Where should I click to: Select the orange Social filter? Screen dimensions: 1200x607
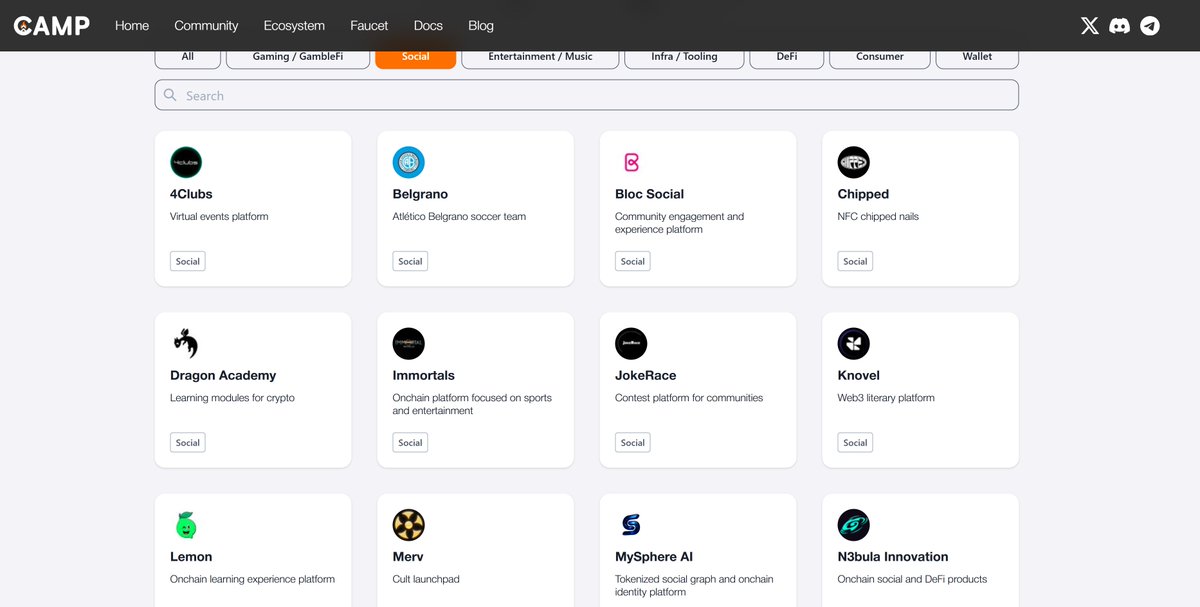416,57
